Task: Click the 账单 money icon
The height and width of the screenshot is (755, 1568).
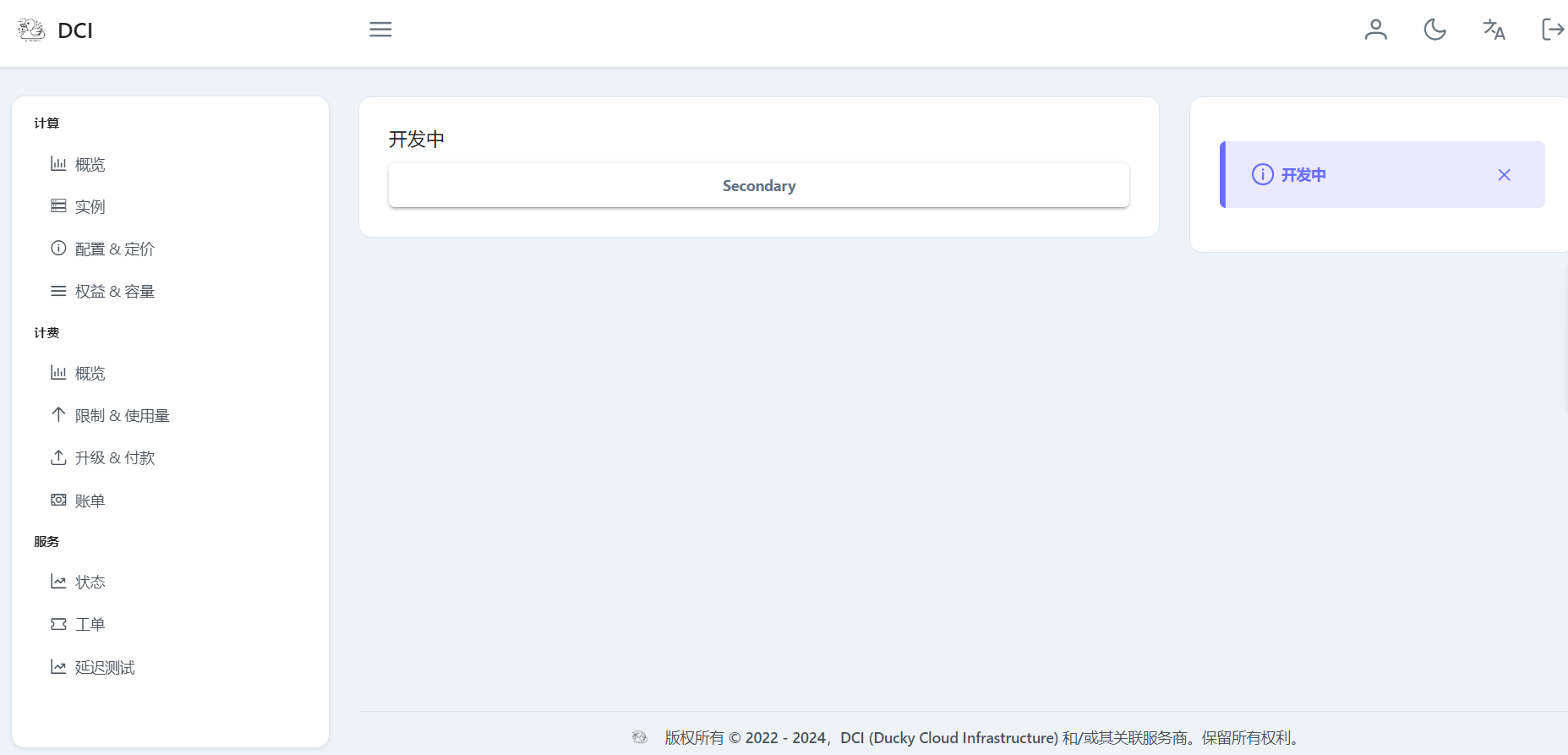Action: [58, 501]
